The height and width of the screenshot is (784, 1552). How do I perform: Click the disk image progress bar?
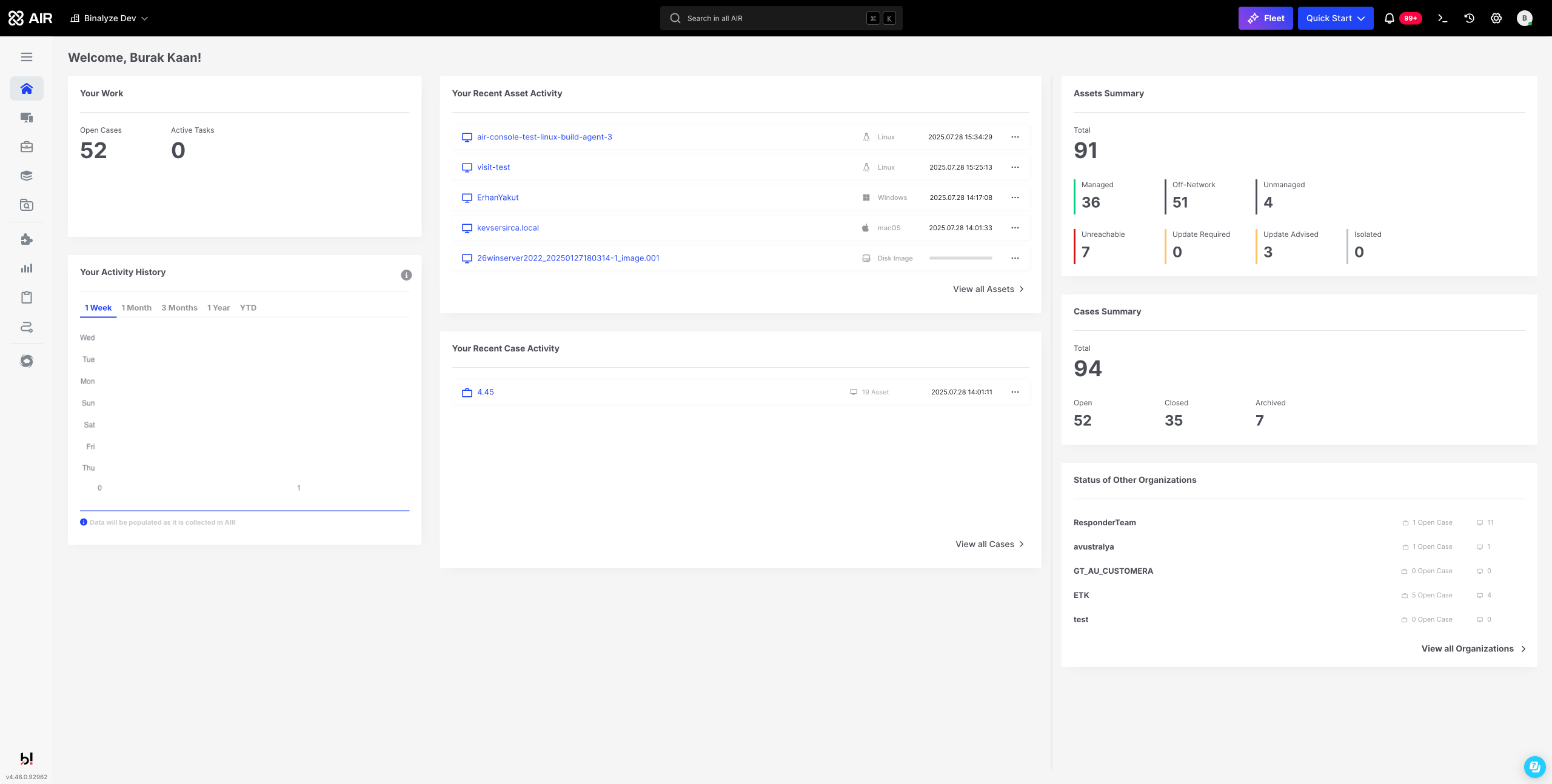[x=960, y=258]
